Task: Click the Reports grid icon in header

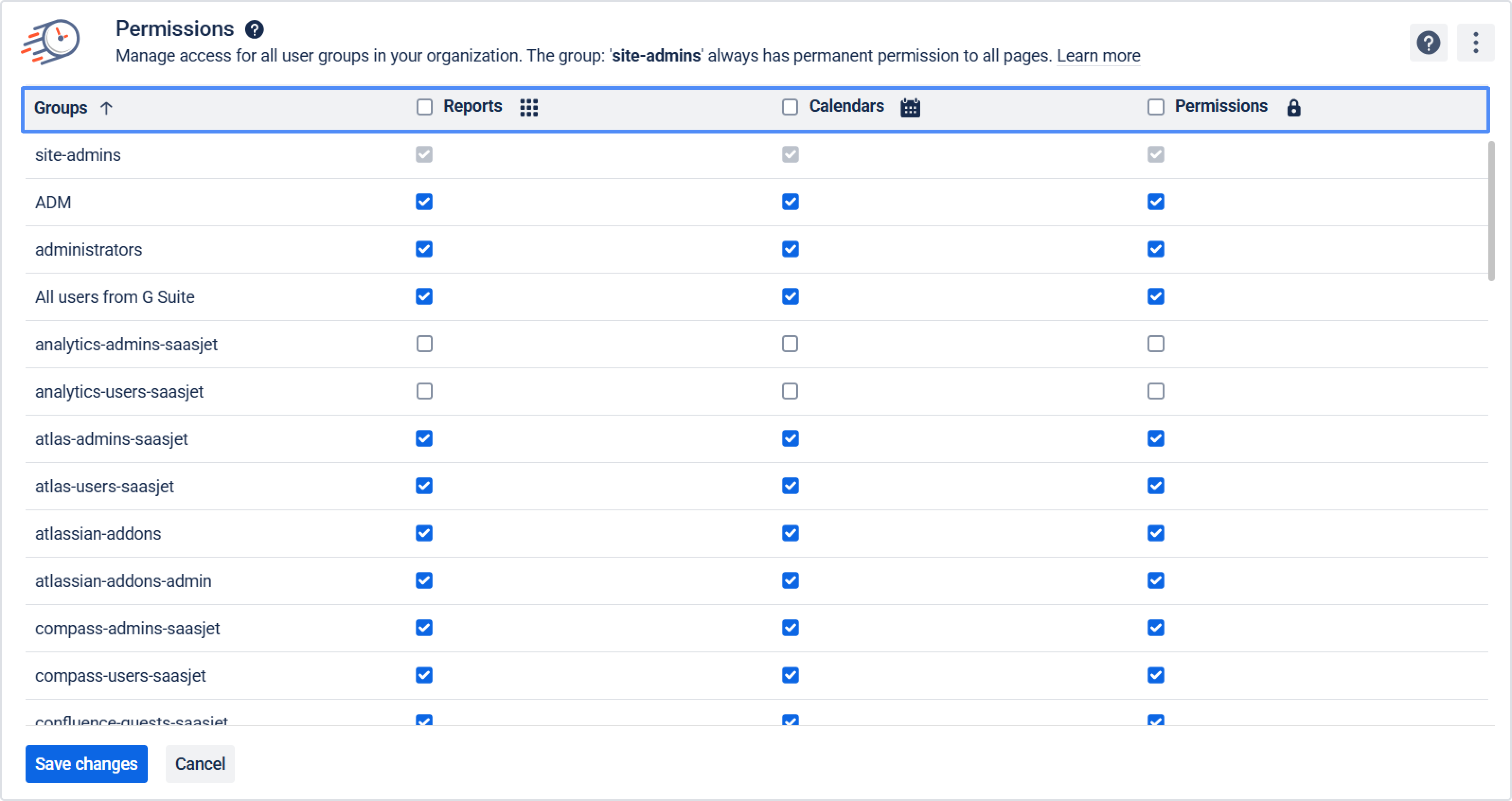Action: [x=529, y=107]
